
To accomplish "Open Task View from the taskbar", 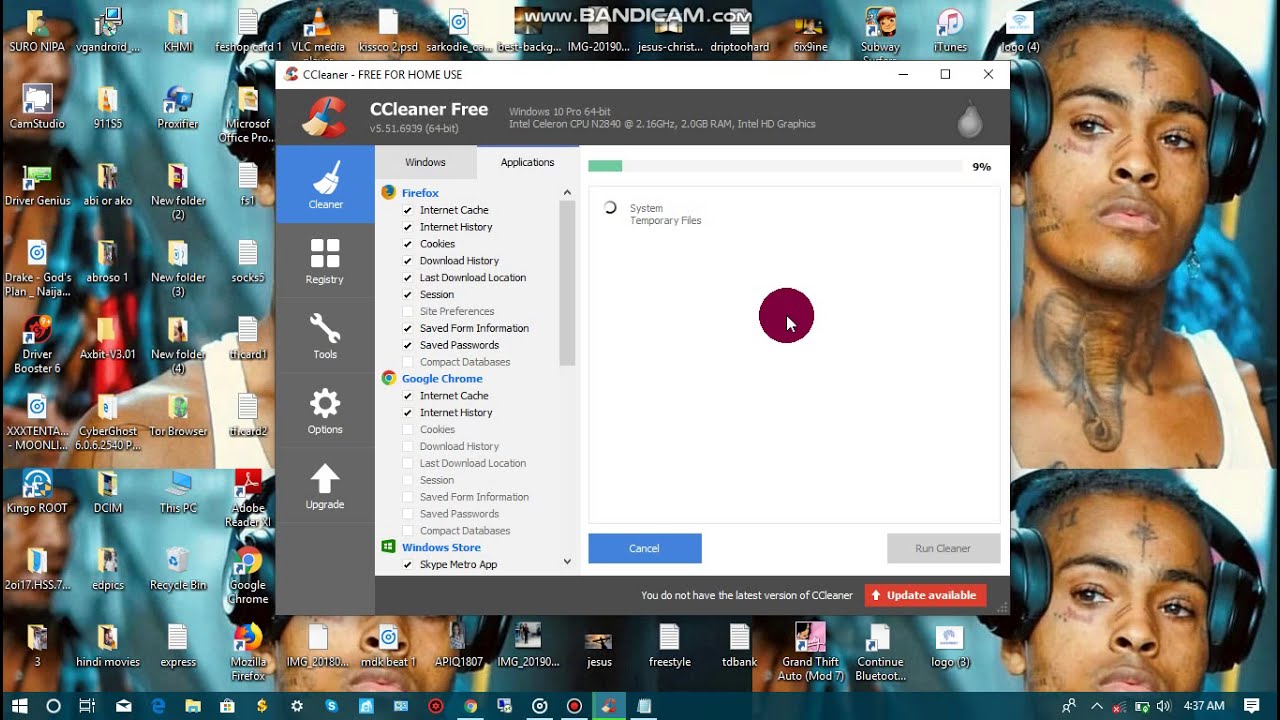I will [88, 706].
